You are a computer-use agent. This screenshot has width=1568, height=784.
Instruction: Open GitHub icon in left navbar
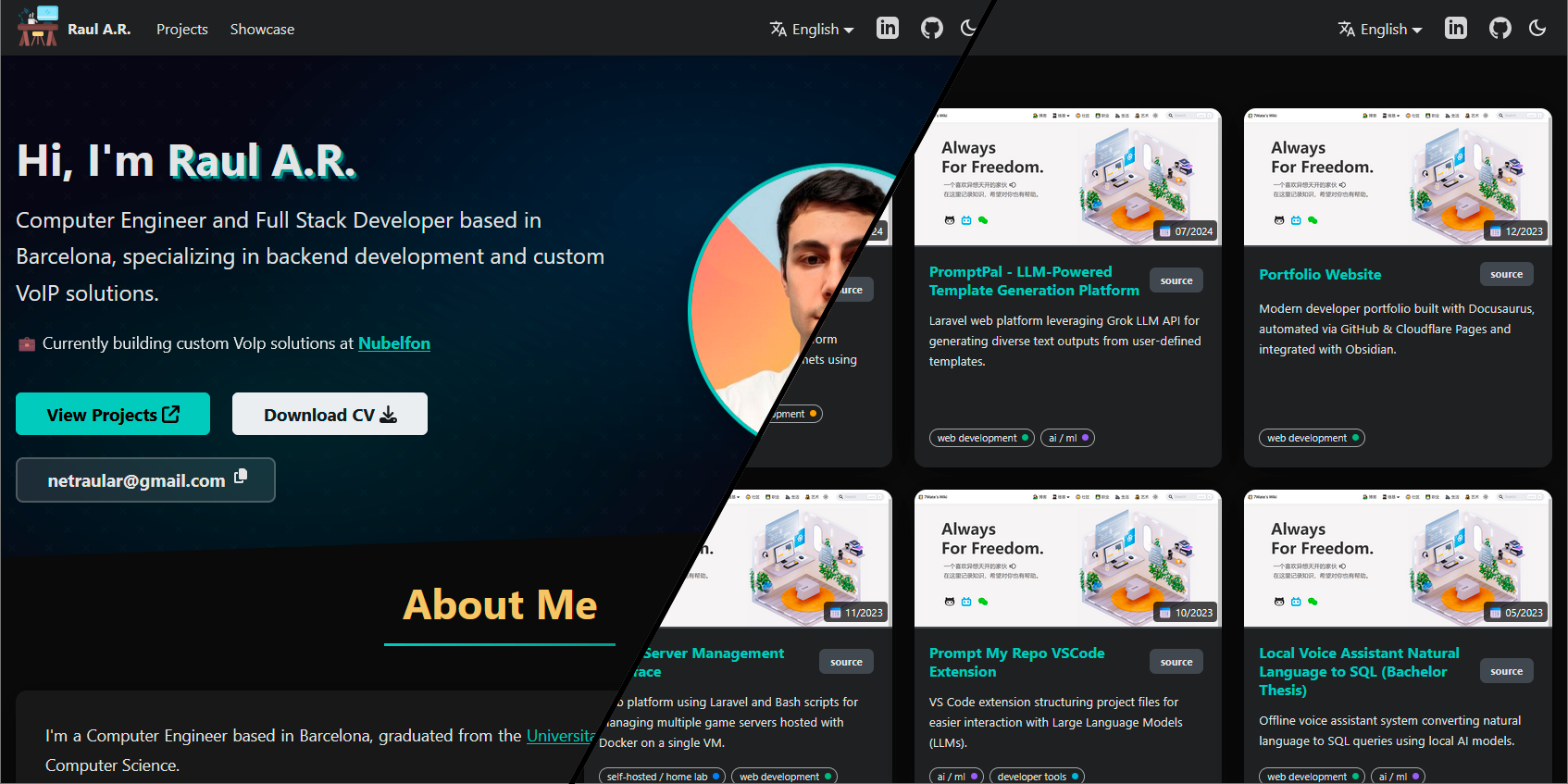[931, 28]
